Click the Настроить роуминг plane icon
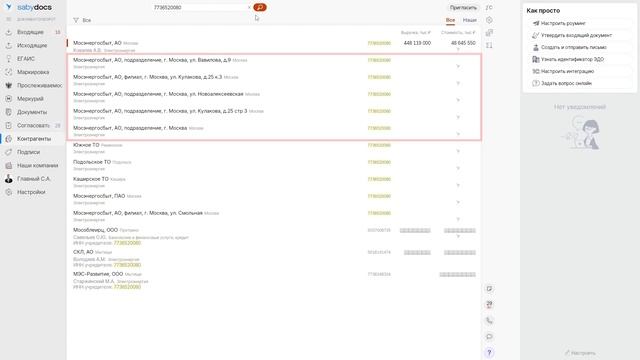Viewport: 640px width, 360px height. [x=536, y=23]
